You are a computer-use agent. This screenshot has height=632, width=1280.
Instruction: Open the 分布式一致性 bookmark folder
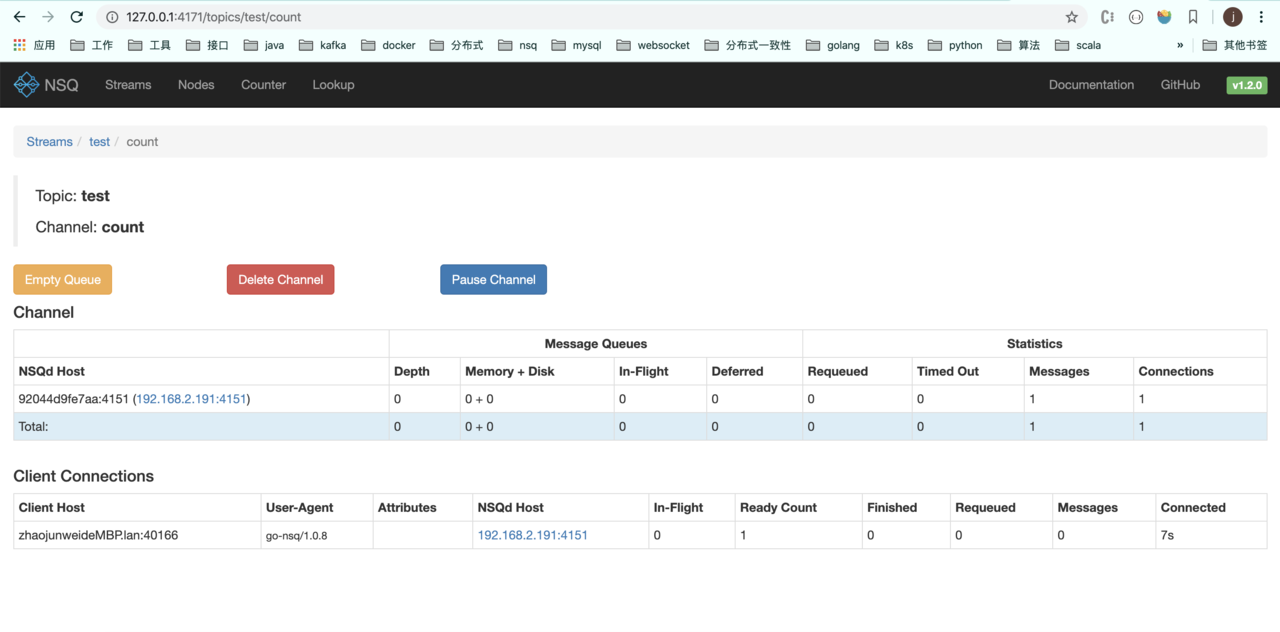click(747, 45)
